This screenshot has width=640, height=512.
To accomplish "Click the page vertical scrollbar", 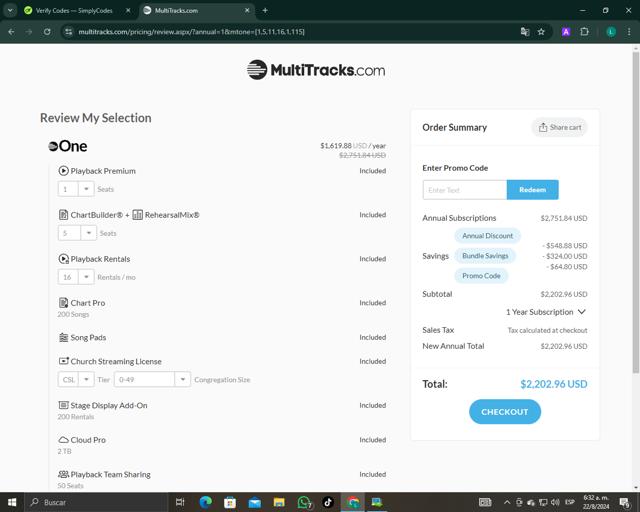I will [x=636, y=212].
